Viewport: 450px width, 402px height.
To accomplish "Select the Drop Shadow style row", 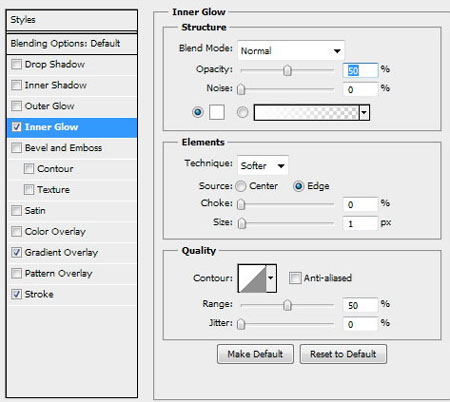I will coord(72,64).
